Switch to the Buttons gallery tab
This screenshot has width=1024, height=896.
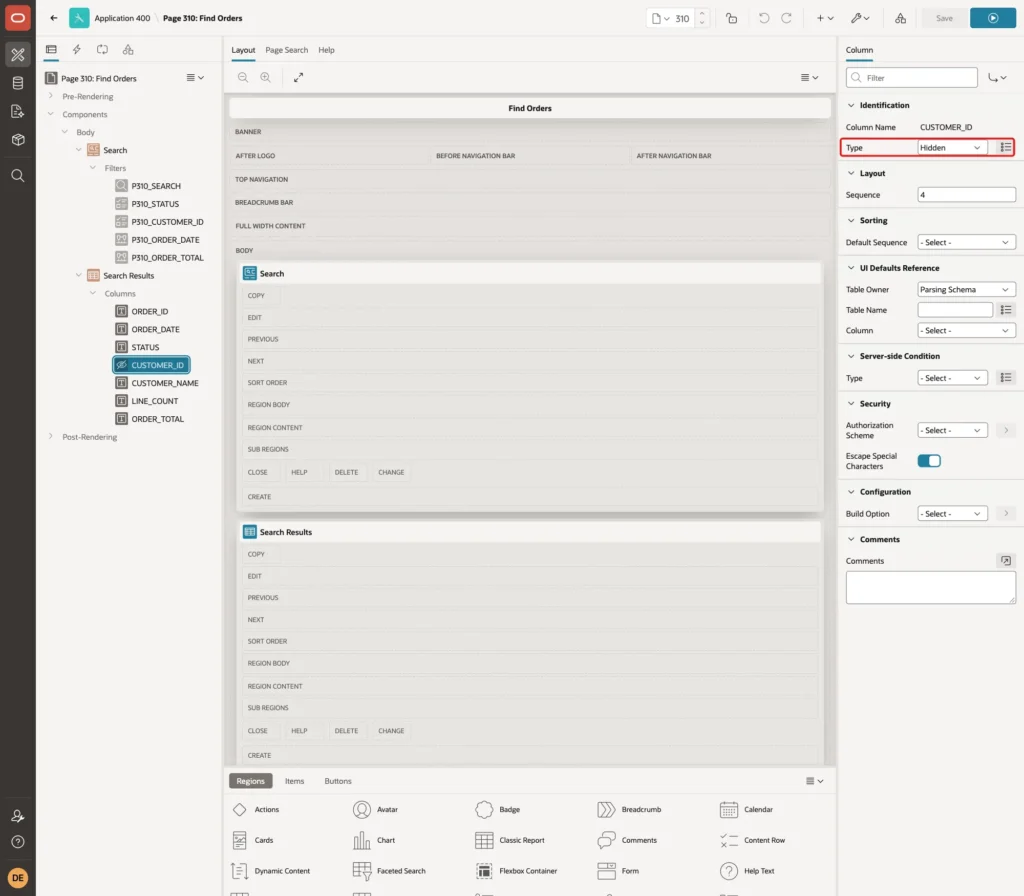338,781
